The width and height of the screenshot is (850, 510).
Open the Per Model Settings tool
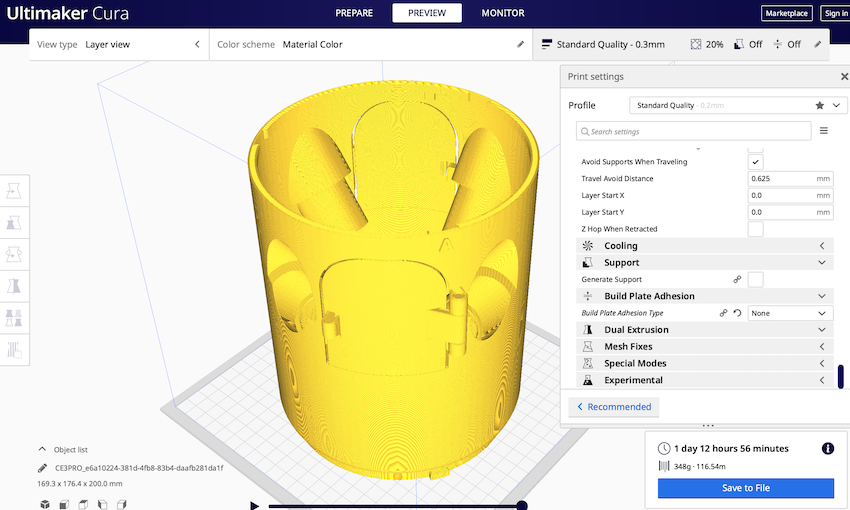tap(14, 318)
